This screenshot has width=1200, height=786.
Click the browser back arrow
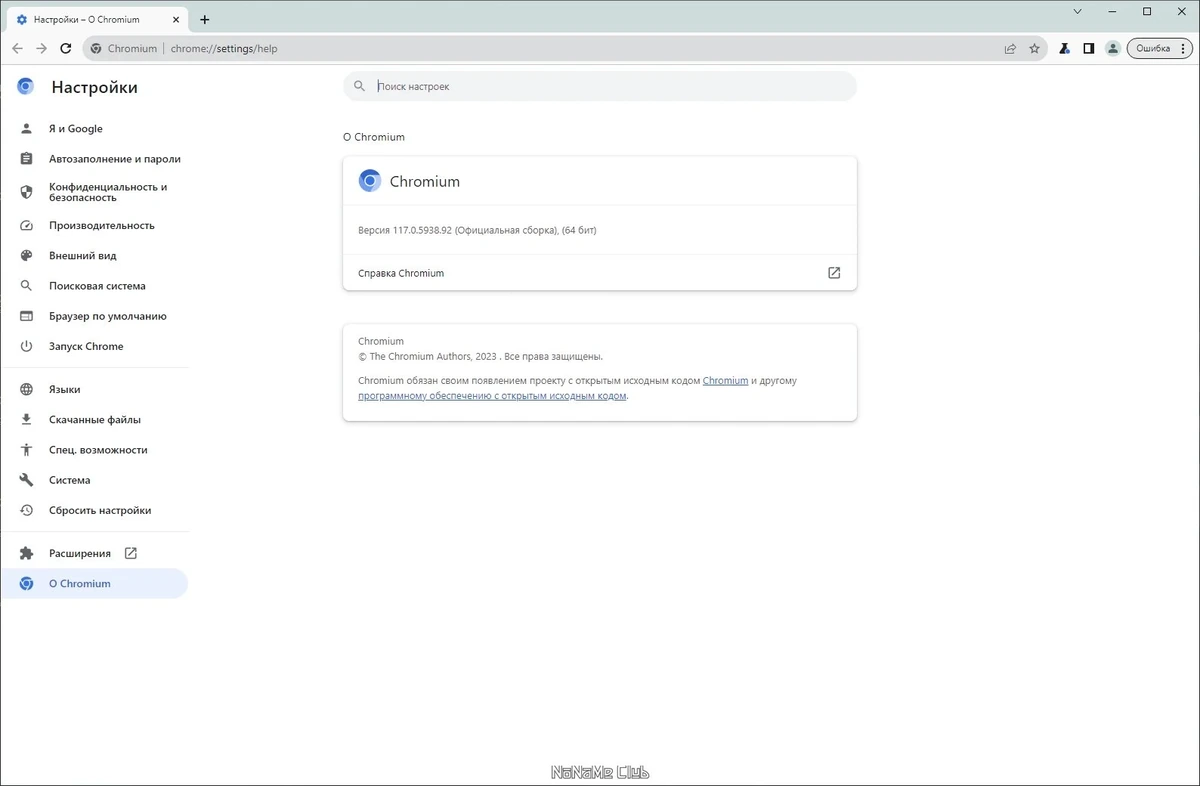tap(18, 48)
